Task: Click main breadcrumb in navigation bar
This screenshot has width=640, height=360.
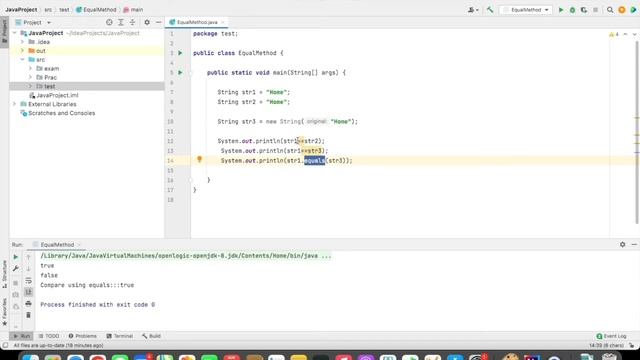Action: 134,9
